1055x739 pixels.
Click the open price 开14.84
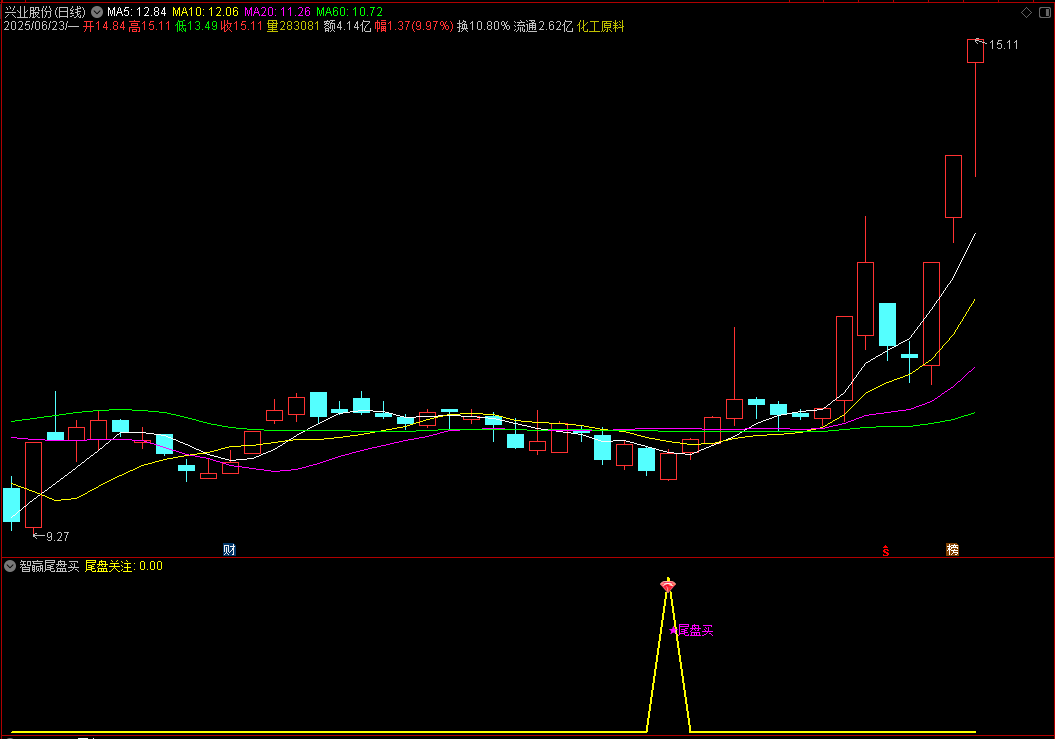(x=104, y=26)
